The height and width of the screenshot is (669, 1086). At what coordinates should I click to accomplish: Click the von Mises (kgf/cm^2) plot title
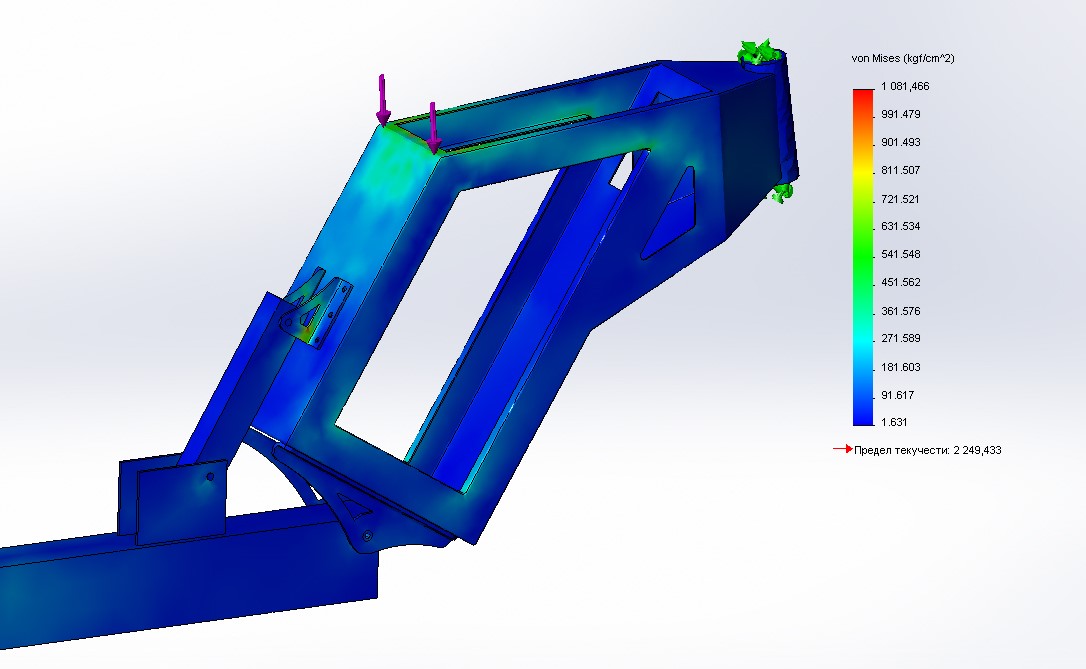click(x=902, y=59)
